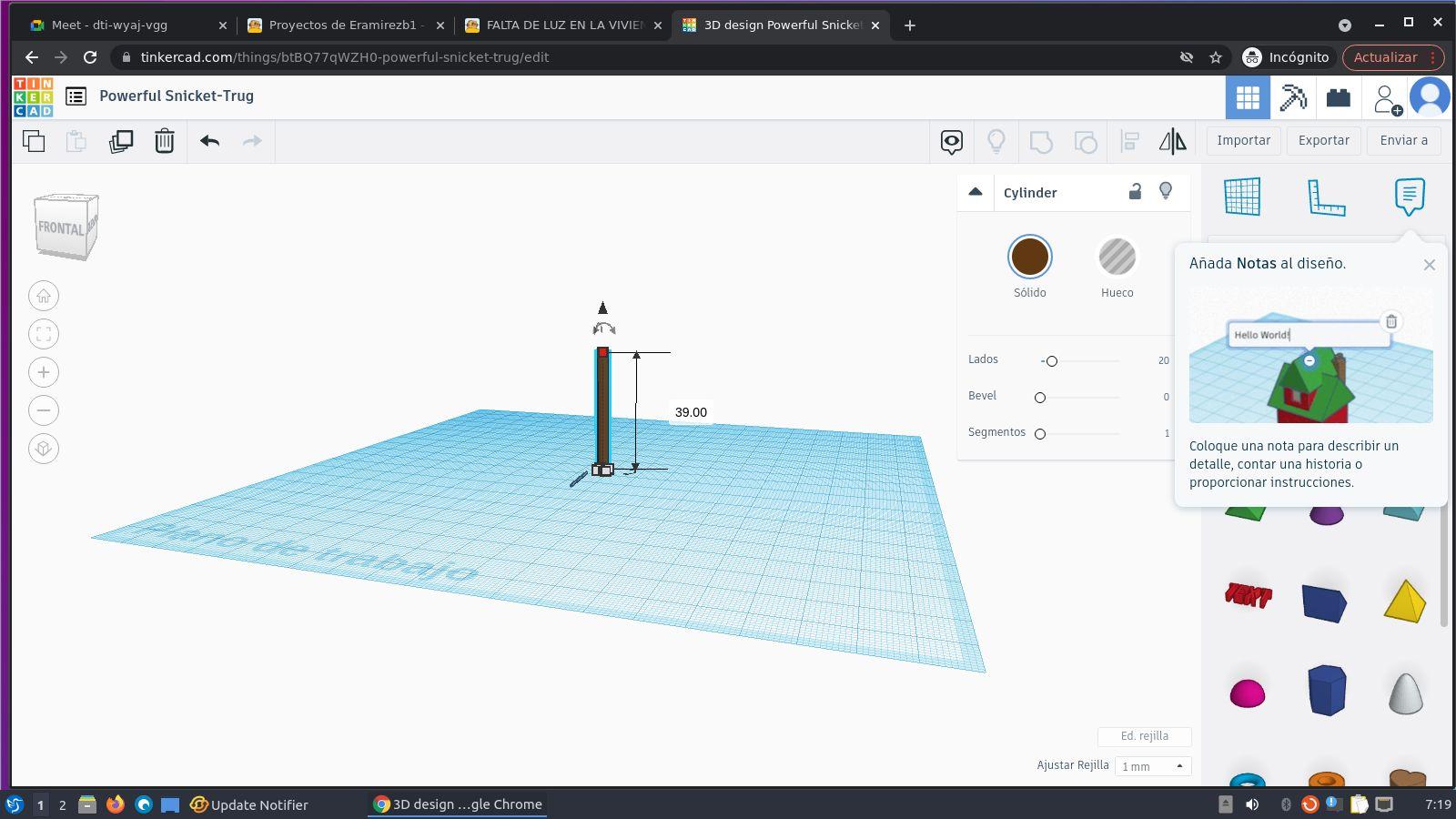Click the Duplicate and repeat icon
This screenshot has height=819, width=1456.
point(121,141)
